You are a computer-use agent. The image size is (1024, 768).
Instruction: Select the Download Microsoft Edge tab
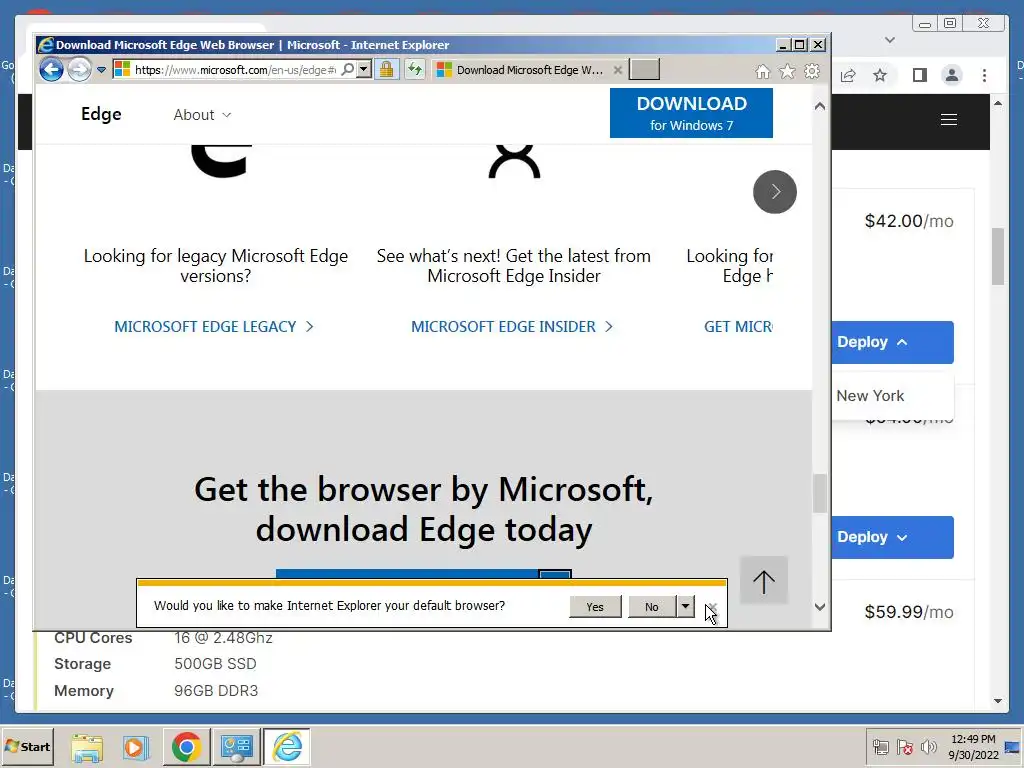(x=528, y=70)
